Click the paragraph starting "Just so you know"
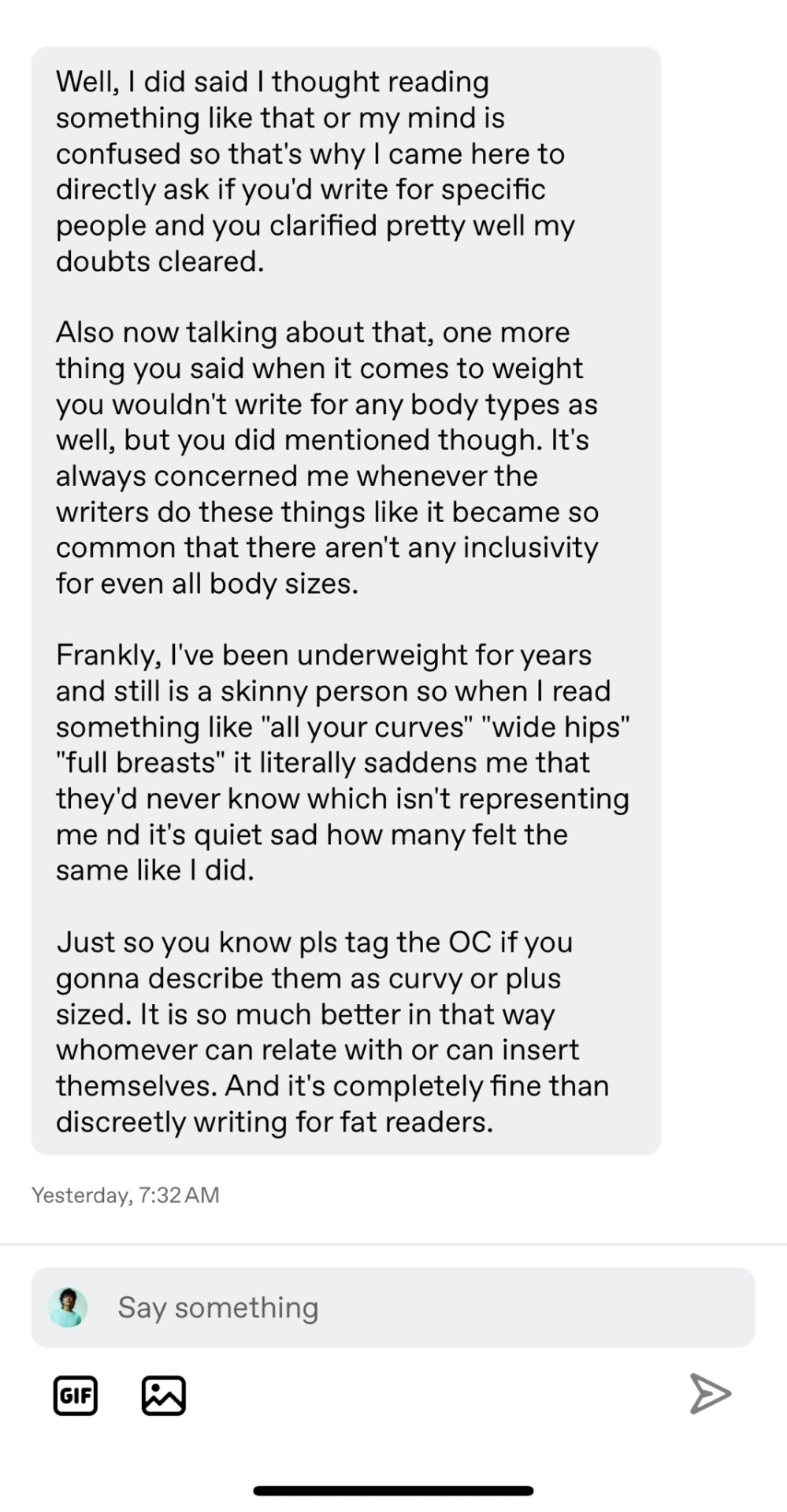 coord(332,1032)
